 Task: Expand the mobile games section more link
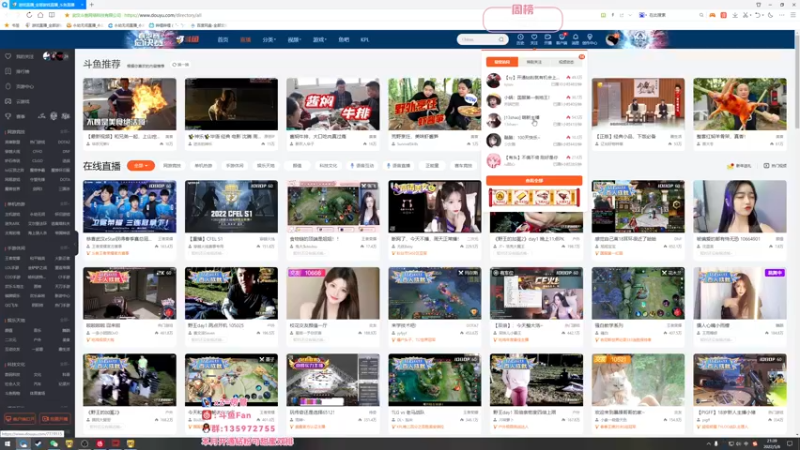tap(65, 248)
